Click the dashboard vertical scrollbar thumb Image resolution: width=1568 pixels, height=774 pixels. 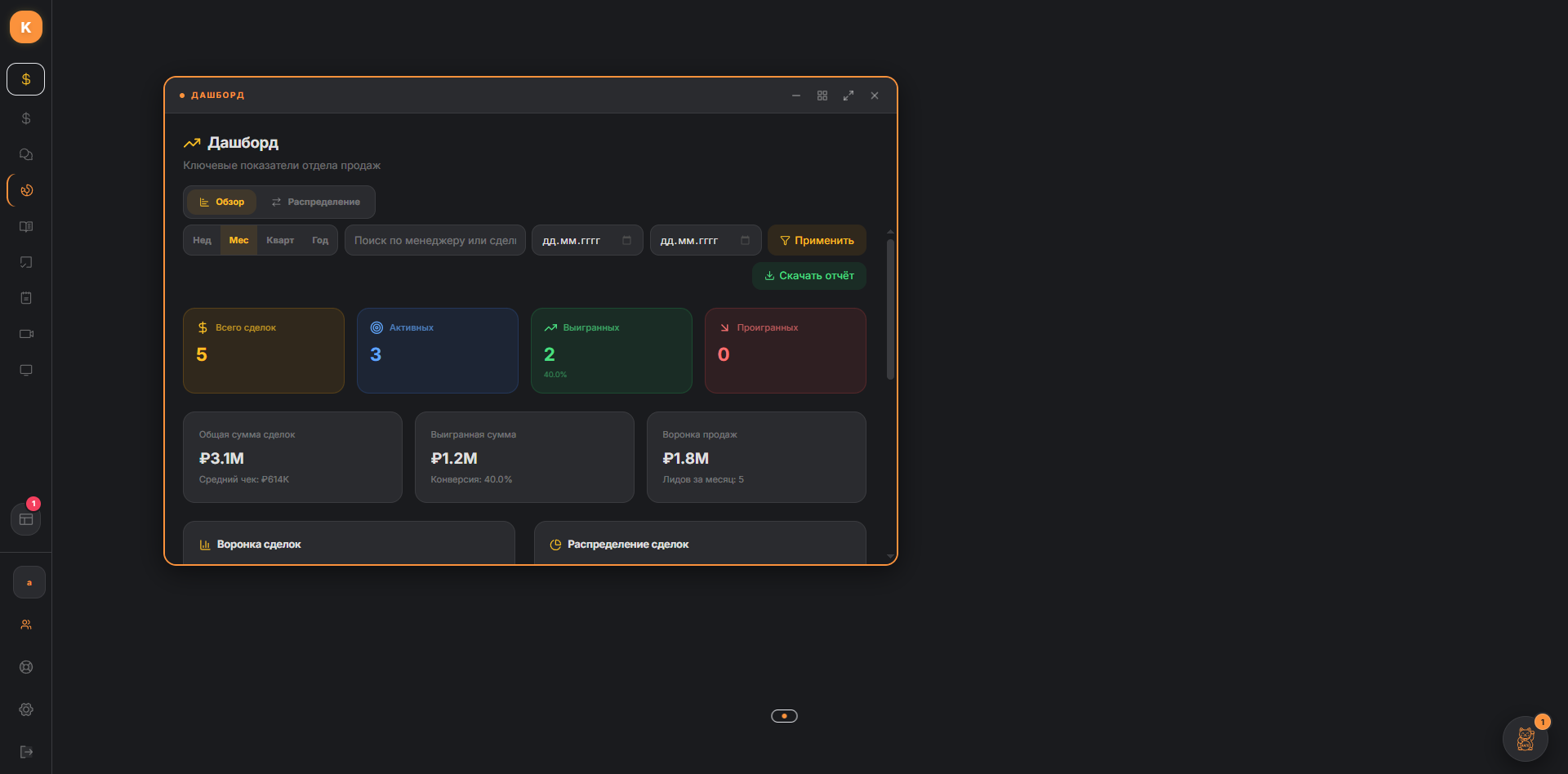point(890,309)
